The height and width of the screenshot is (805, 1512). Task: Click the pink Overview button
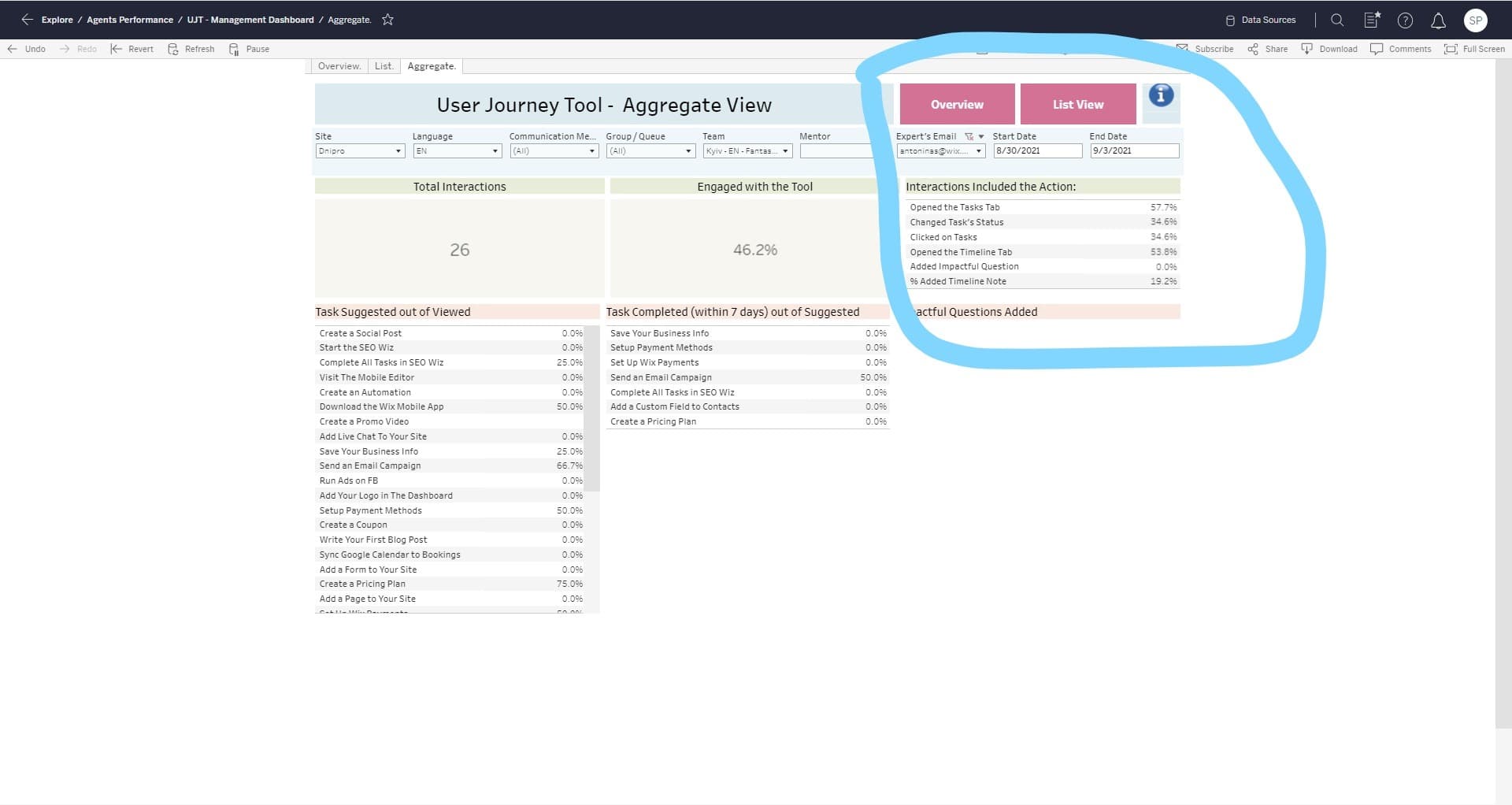pyautogui.click(x=957, y=104)
